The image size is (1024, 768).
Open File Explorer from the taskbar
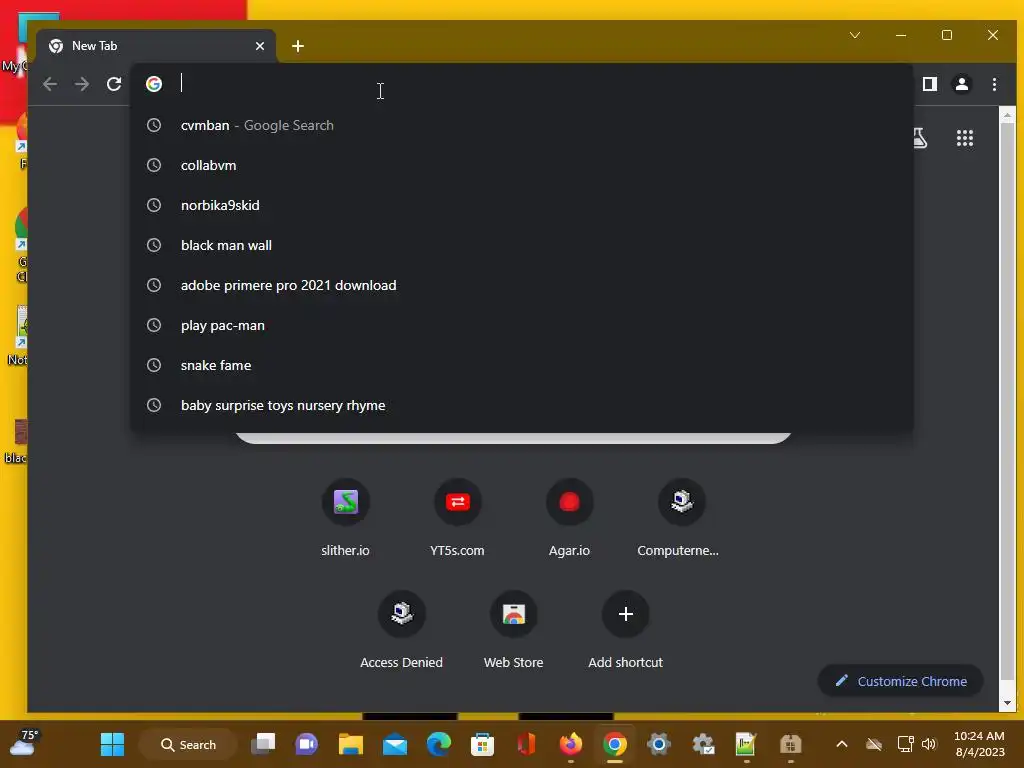click(351, 744)
